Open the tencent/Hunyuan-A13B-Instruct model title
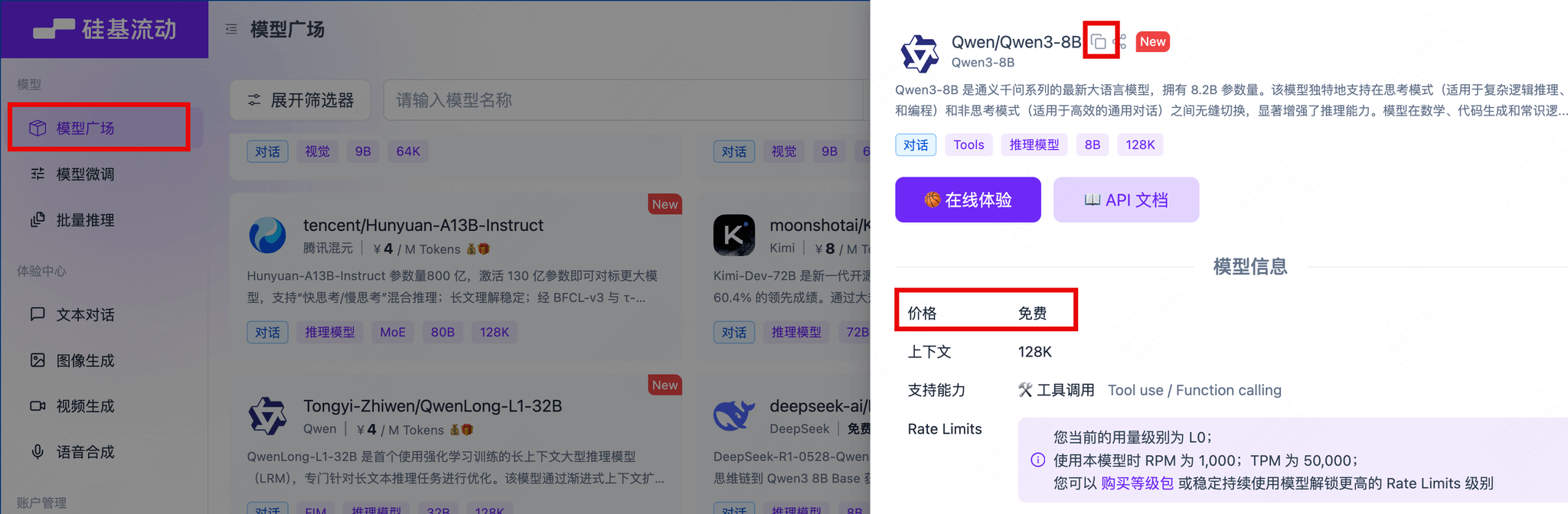This screenshot has width=1568, height=514. [x=423, y=225]
